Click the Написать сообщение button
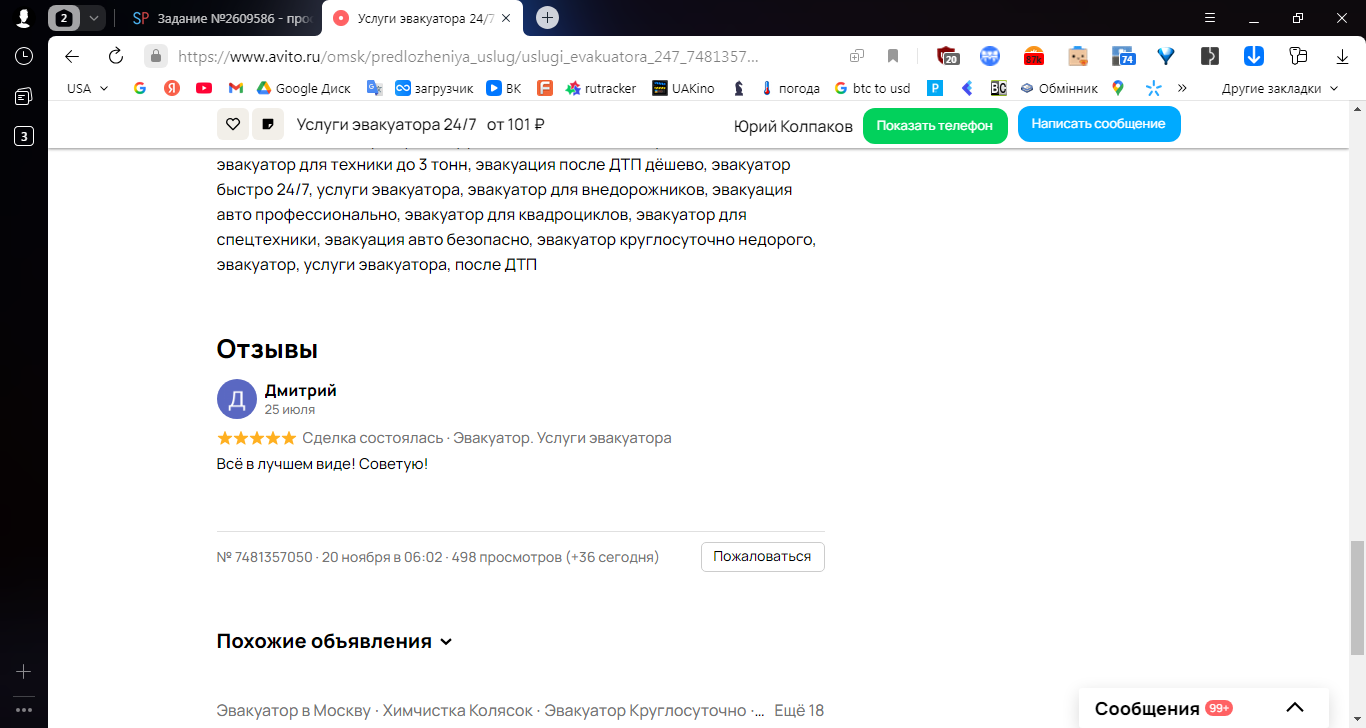Viewport: 1366px width, 728px height. [x=1099, y=124]
